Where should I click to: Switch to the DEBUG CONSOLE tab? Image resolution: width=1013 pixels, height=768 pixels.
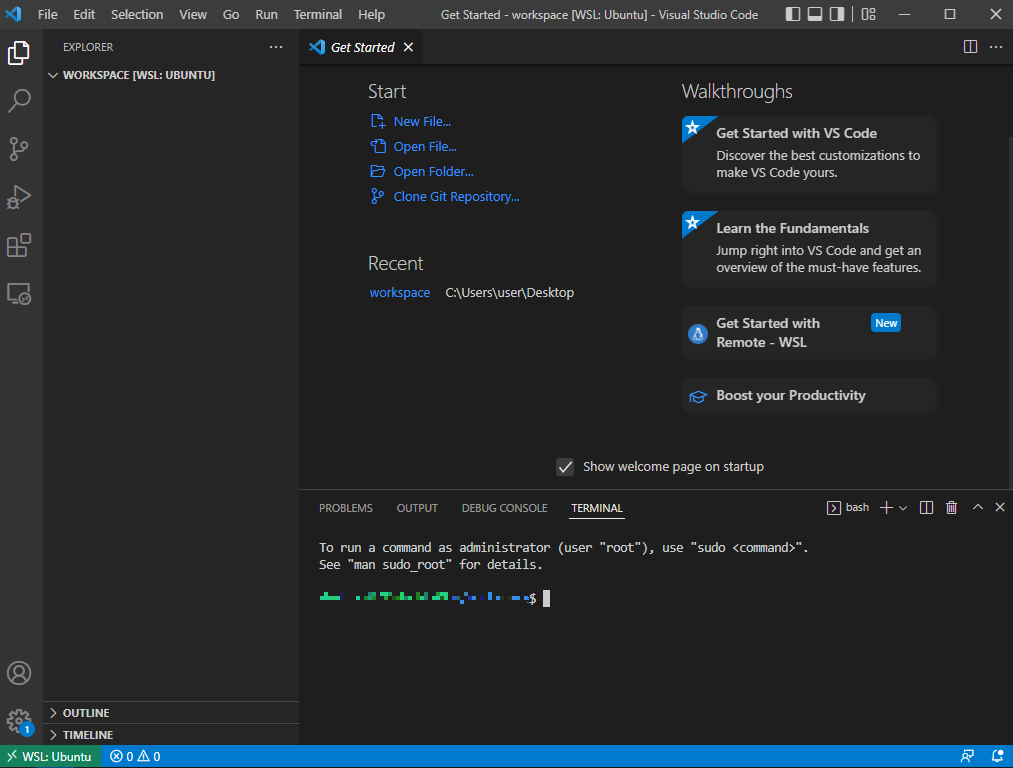pyautogui.click(x=504, y=508)
